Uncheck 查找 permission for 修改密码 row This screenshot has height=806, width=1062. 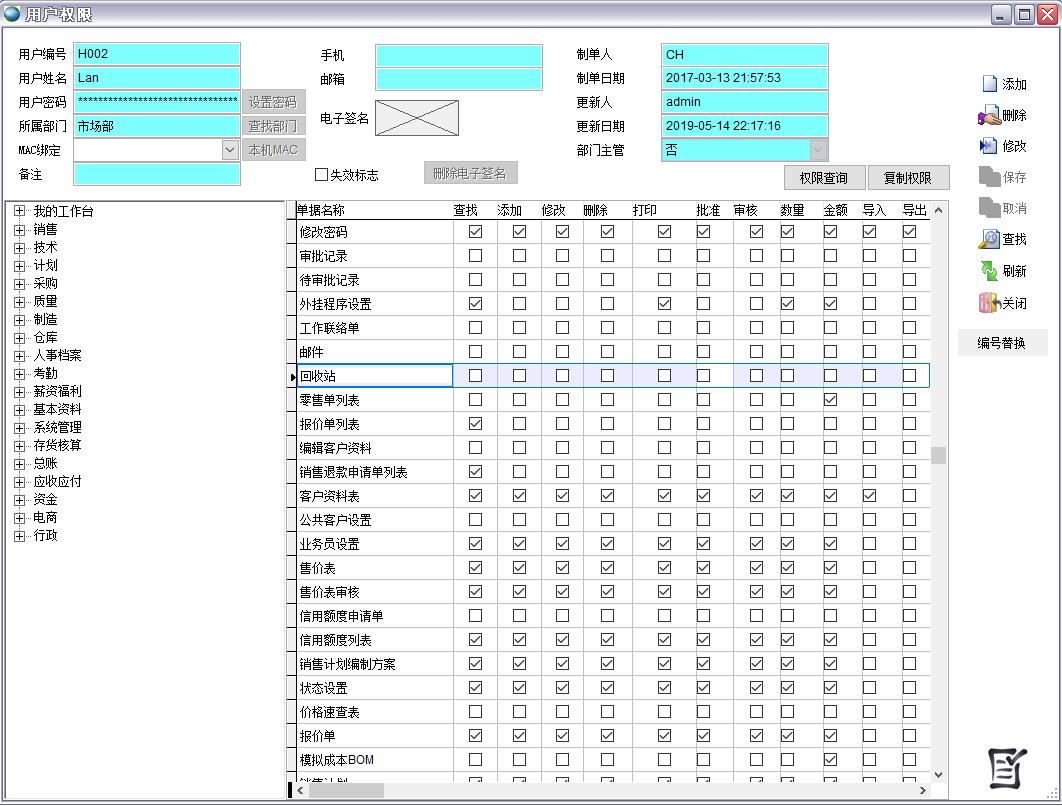(476, 232)
